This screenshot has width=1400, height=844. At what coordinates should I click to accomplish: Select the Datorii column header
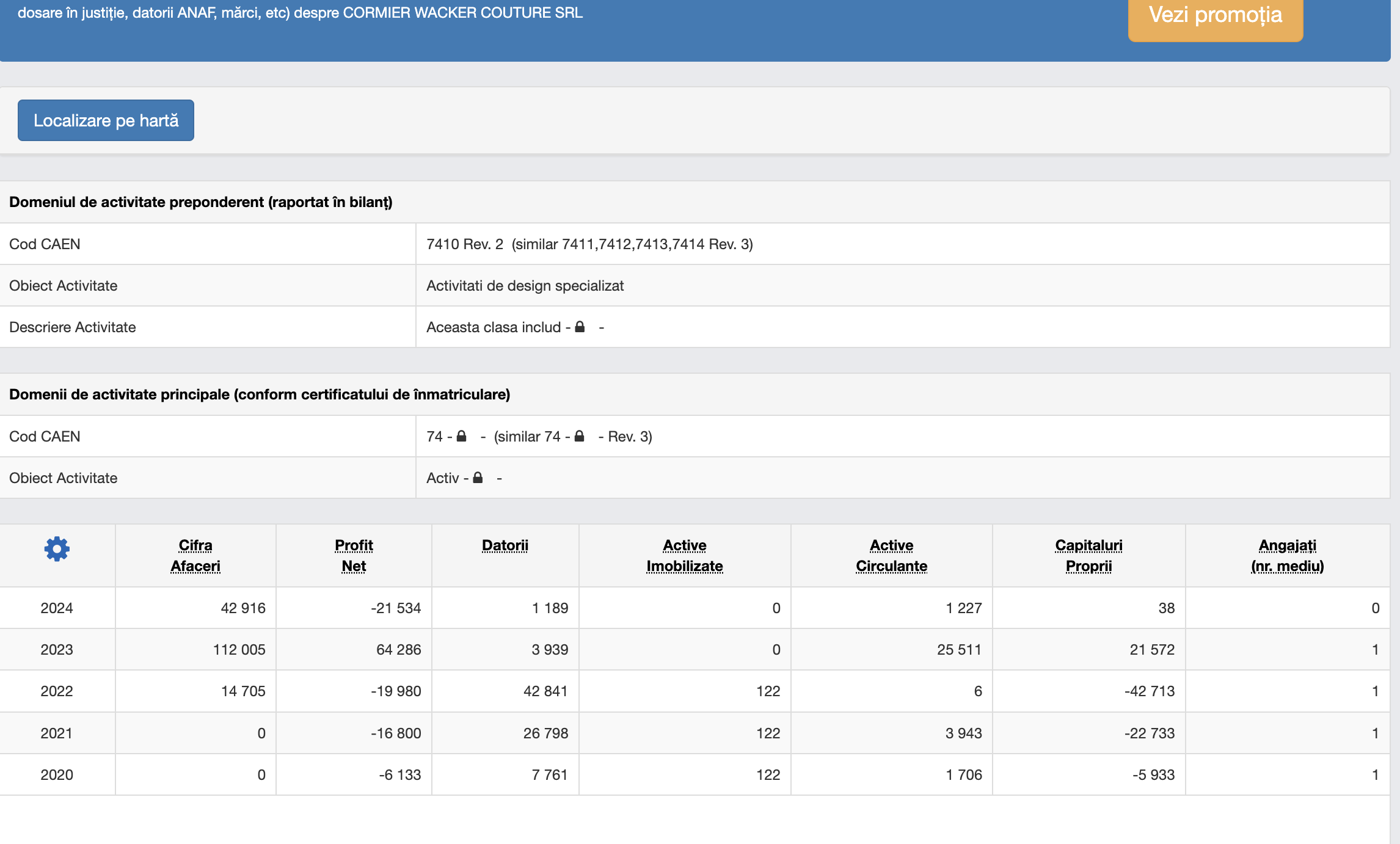[x=505, y=545]
